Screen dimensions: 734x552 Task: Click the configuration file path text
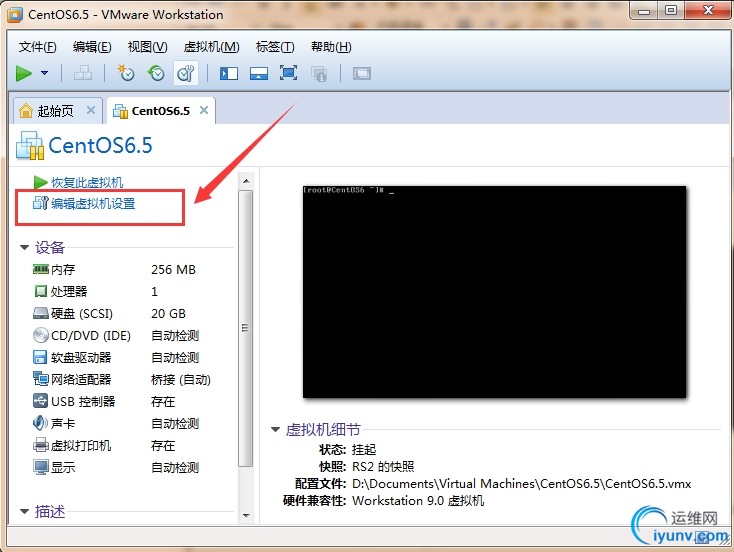pos(521,484)
